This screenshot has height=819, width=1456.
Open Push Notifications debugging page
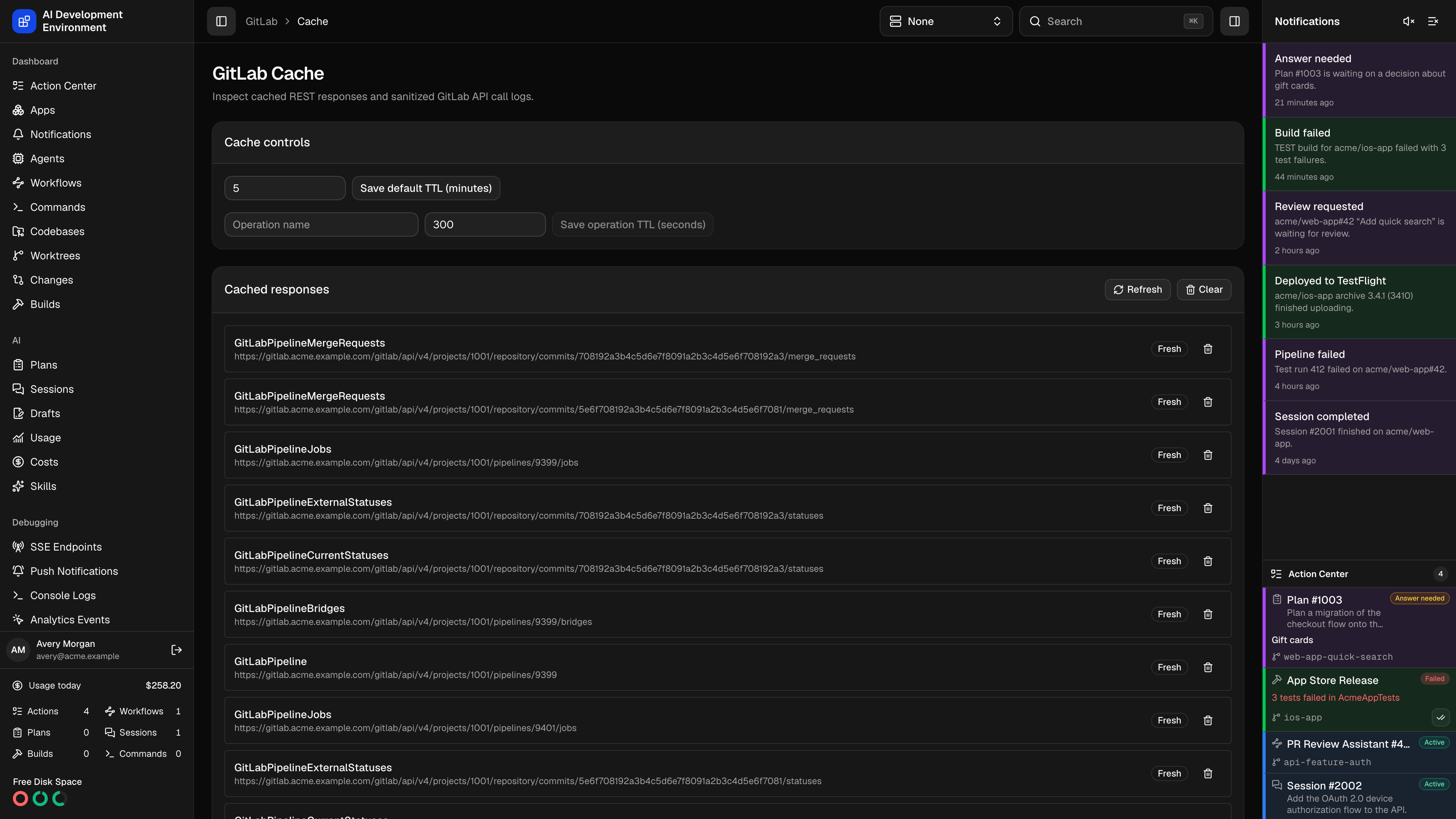click(x=97, y=571)
